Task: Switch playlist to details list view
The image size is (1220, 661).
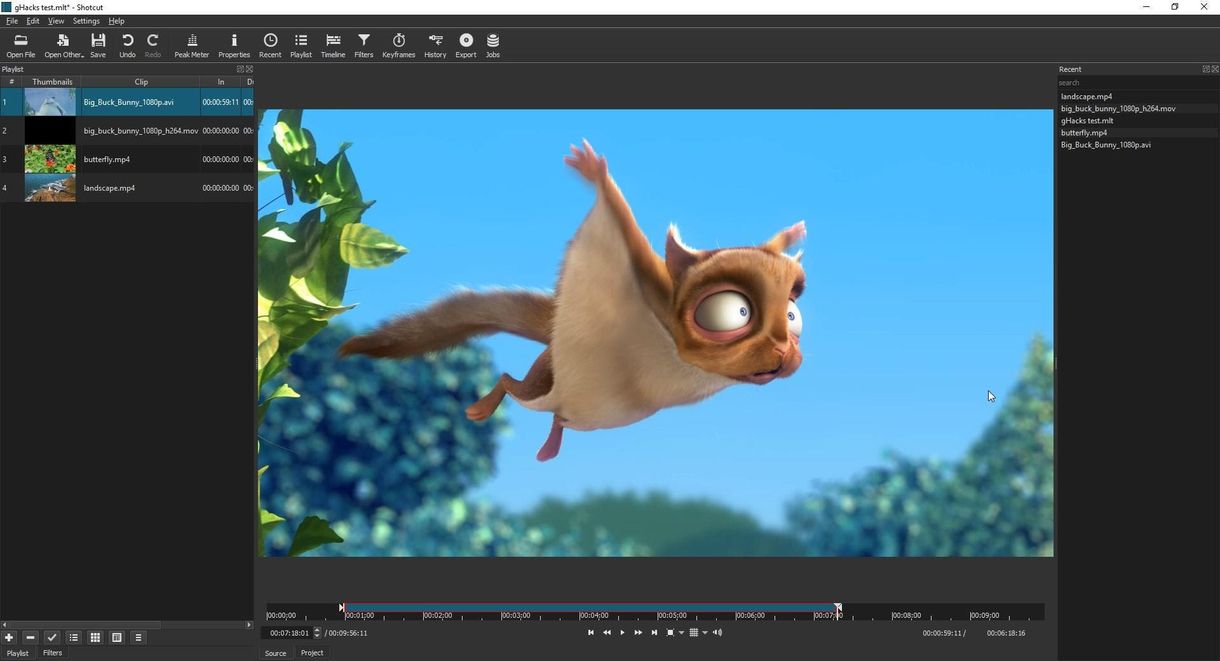Action: pyautogui.click(x=74, y=637)
